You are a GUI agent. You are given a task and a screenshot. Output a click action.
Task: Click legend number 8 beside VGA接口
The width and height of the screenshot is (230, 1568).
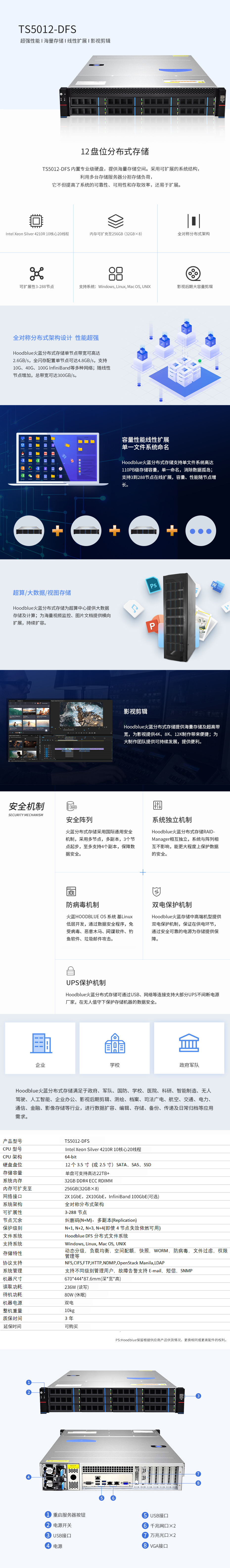tap(145, 1546)
